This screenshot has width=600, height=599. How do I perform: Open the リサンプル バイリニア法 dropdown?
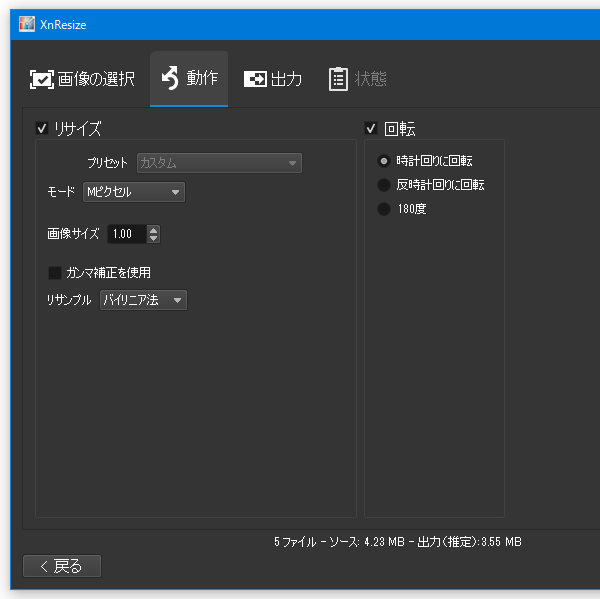[x=143, y=300]
